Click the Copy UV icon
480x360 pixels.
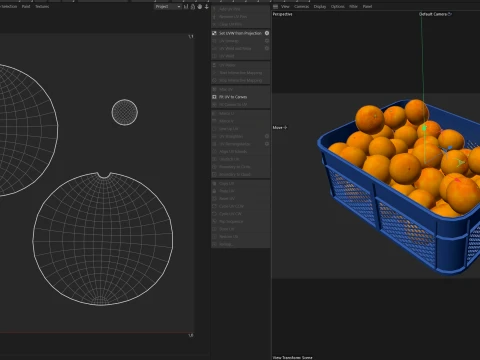pos(214,183)
